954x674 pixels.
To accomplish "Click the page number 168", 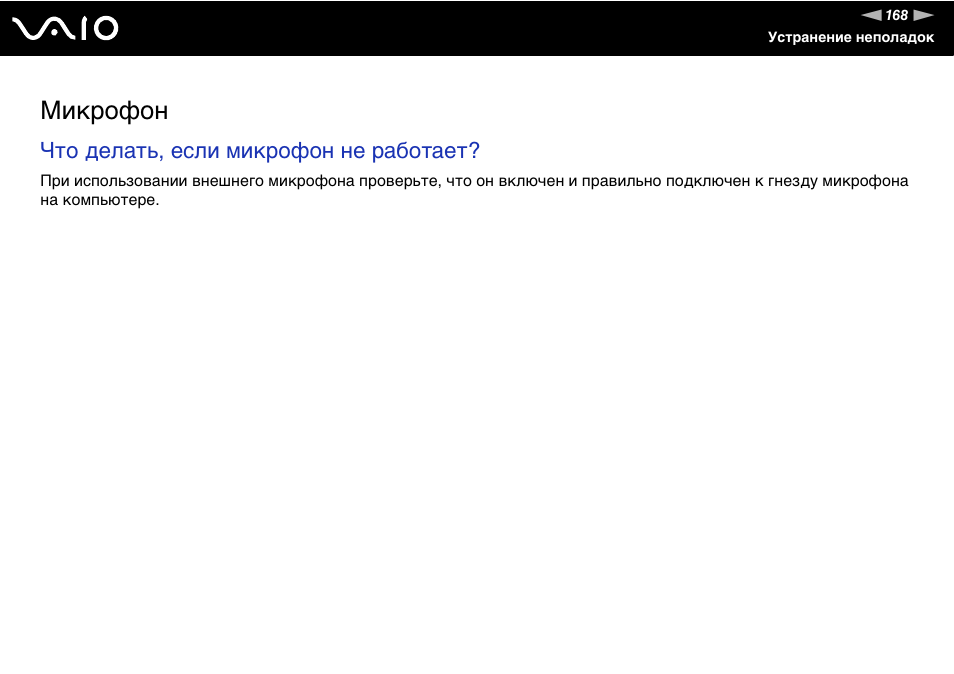I will click(897, 15).
